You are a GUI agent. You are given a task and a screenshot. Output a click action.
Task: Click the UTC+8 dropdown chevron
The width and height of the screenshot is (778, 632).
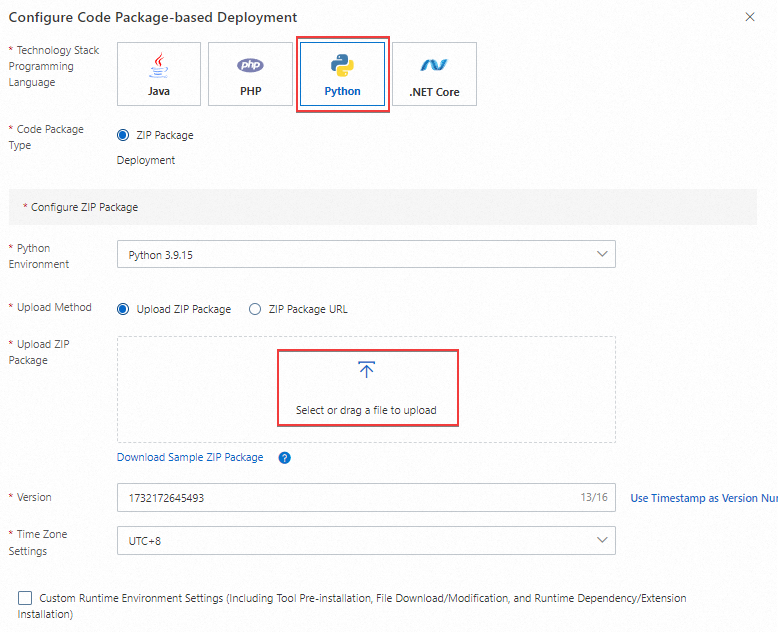(x=602, y=540)
